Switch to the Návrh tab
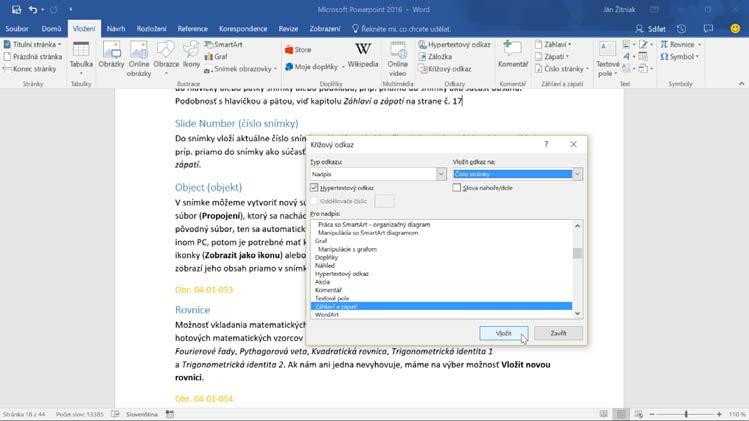The width and height of the screenshot is (749, 421). coord(116,29)
